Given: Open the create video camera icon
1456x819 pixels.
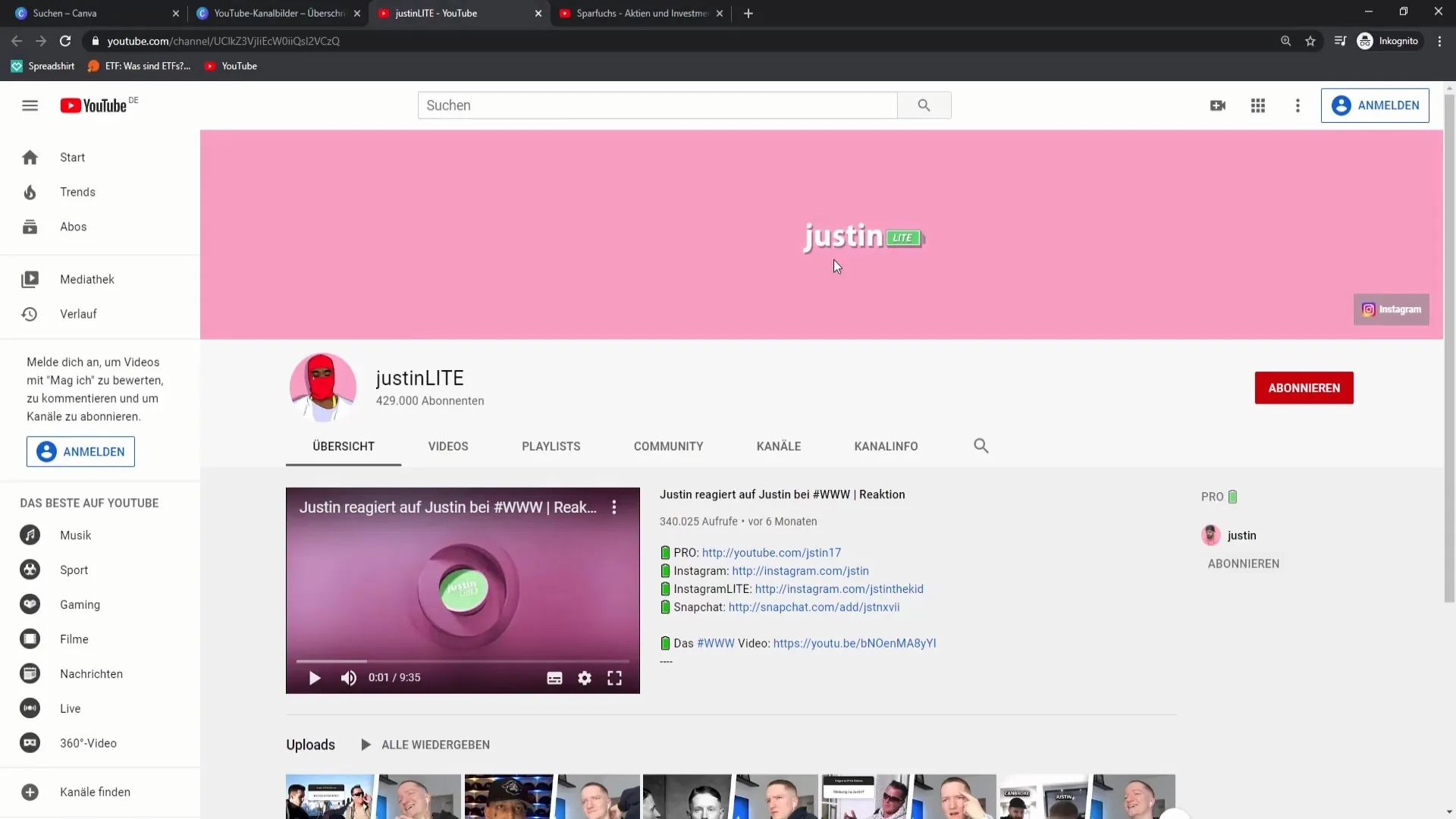Looking at the screenshot, I should coord(1218,105).
